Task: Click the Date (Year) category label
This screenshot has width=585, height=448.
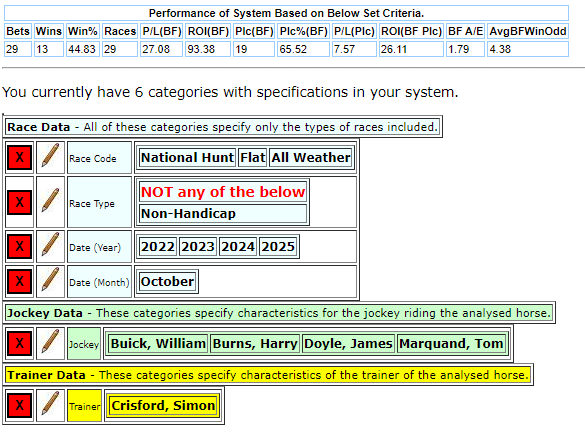Action: pyautogui.click(x=99, y=247)
